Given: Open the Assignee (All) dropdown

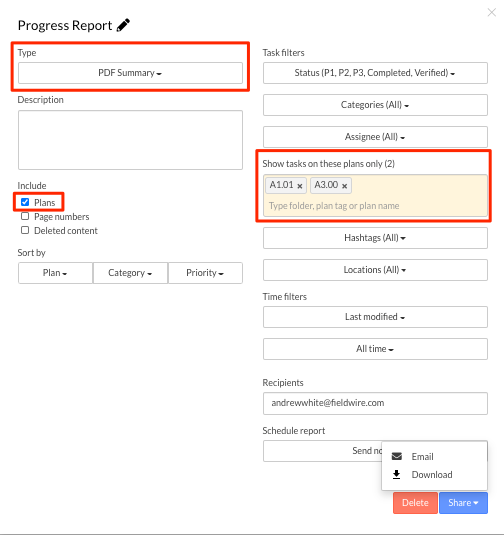Looking at the screenshot, I should click(375, 137).
